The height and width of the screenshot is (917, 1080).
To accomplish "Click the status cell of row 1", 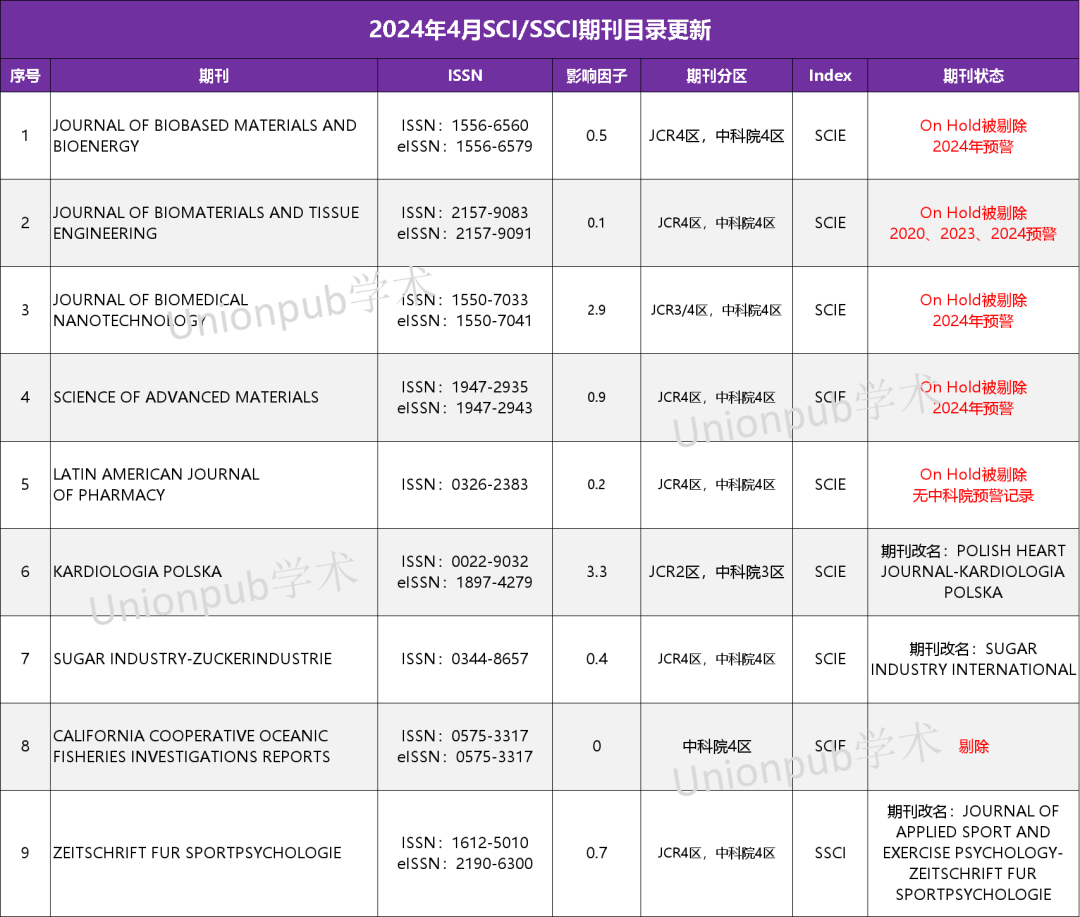I will (973, 136).
